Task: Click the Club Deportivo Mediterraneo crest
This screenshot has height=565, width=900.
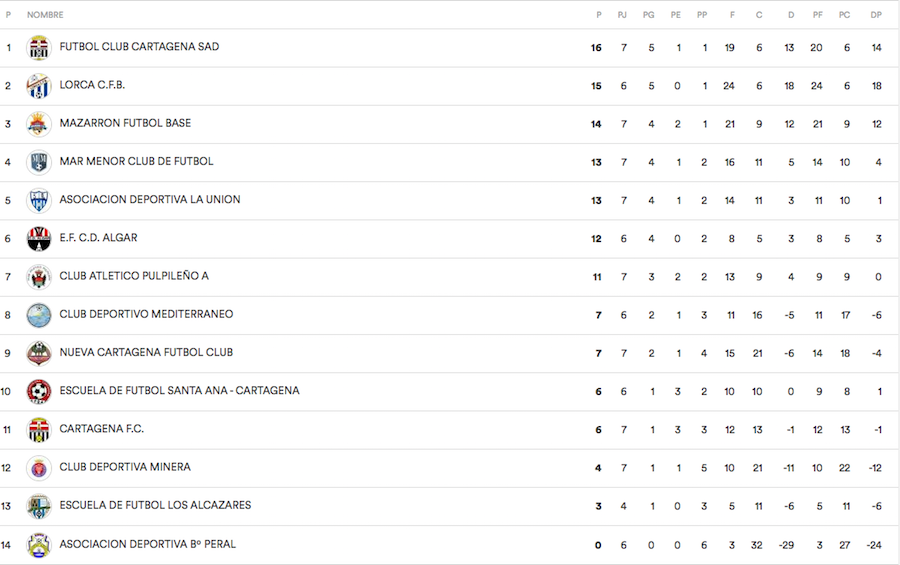Action: click(38, 315)
